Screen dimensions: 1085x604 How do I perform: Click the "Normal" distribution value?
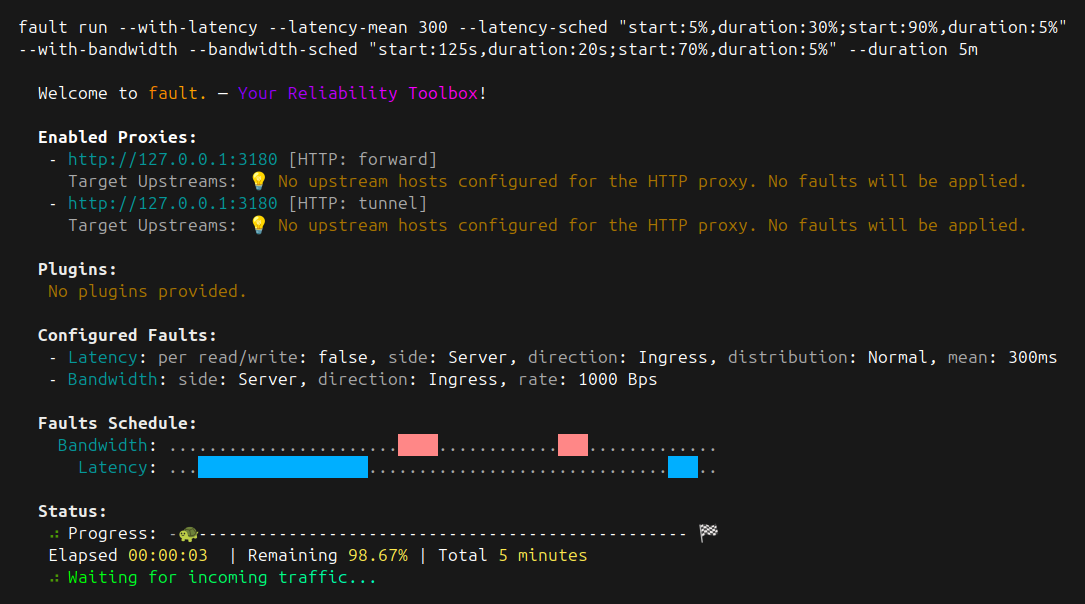tap(897, 358)
